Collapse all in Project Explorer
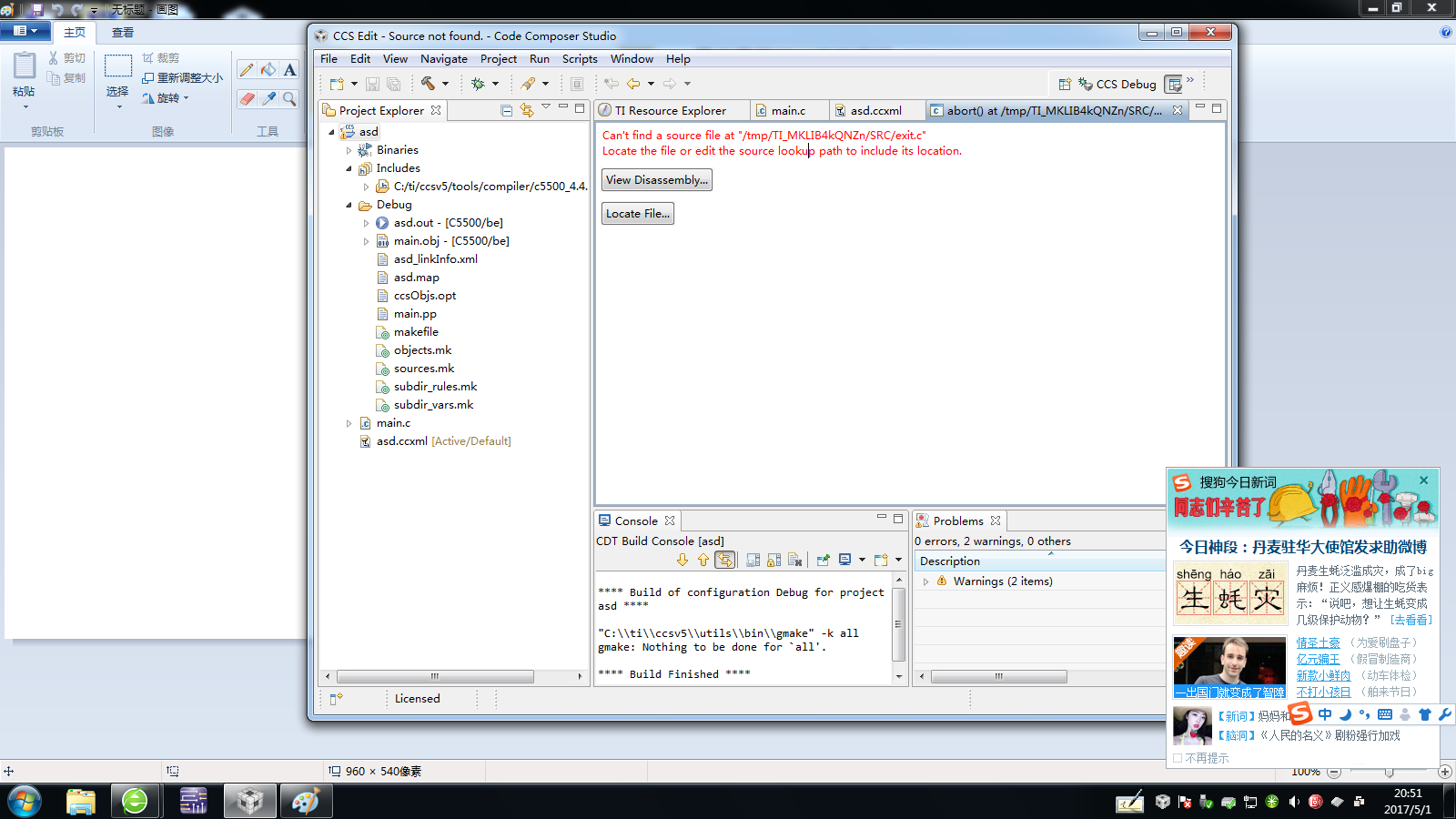This screenshot has width=1456, height=819. coord(507,110)
